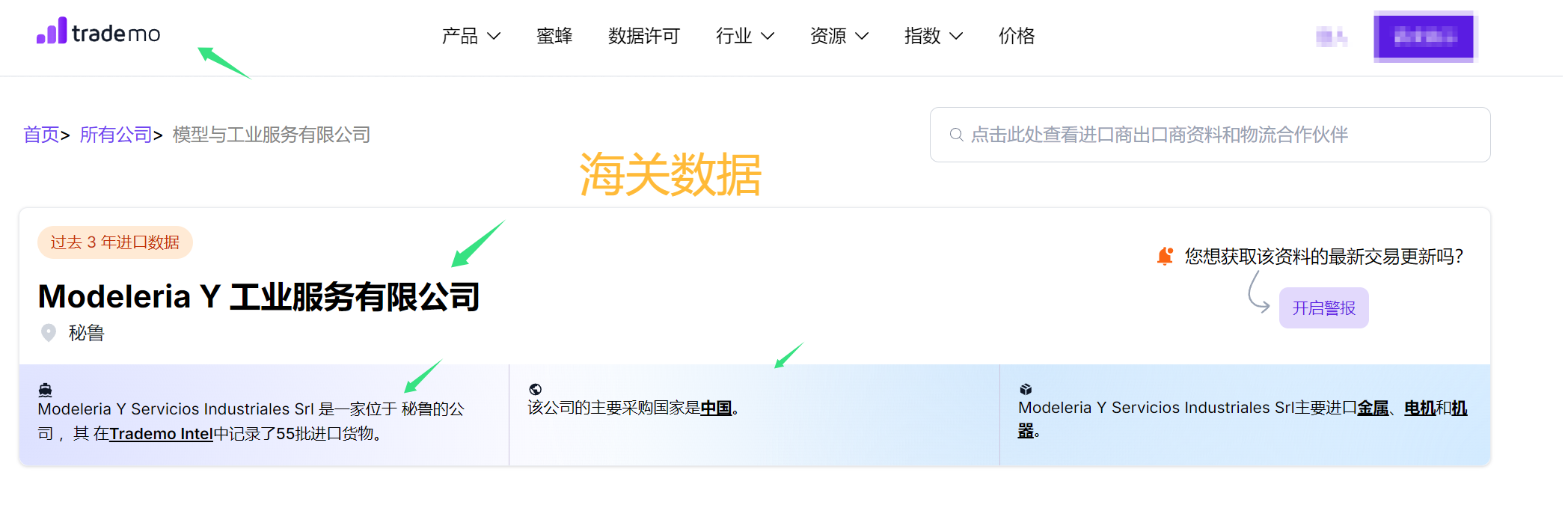
Task: Click the 秘鲁 country text
Action: [x=86, y=333]
